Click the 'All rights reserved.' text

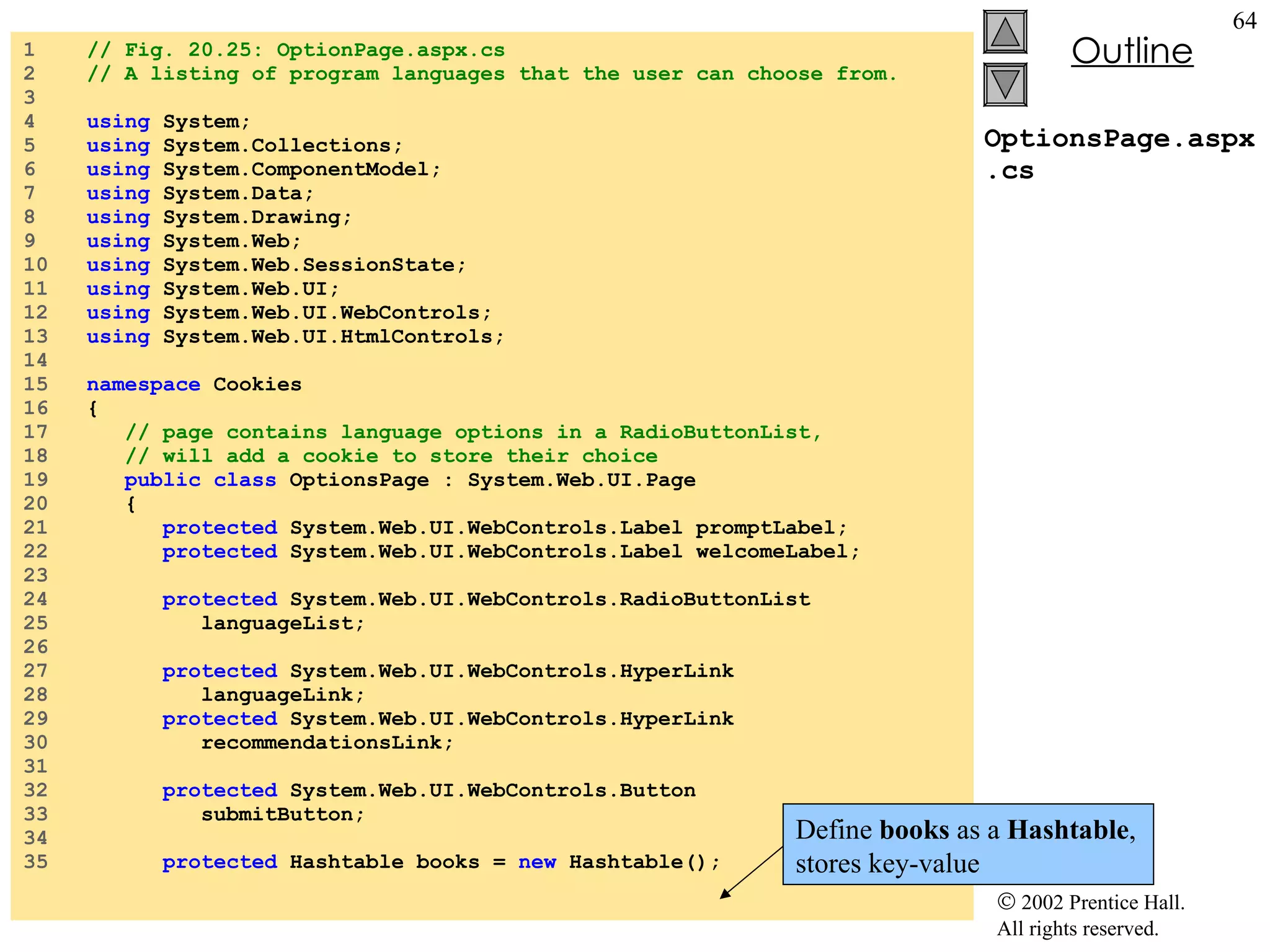1077,928
